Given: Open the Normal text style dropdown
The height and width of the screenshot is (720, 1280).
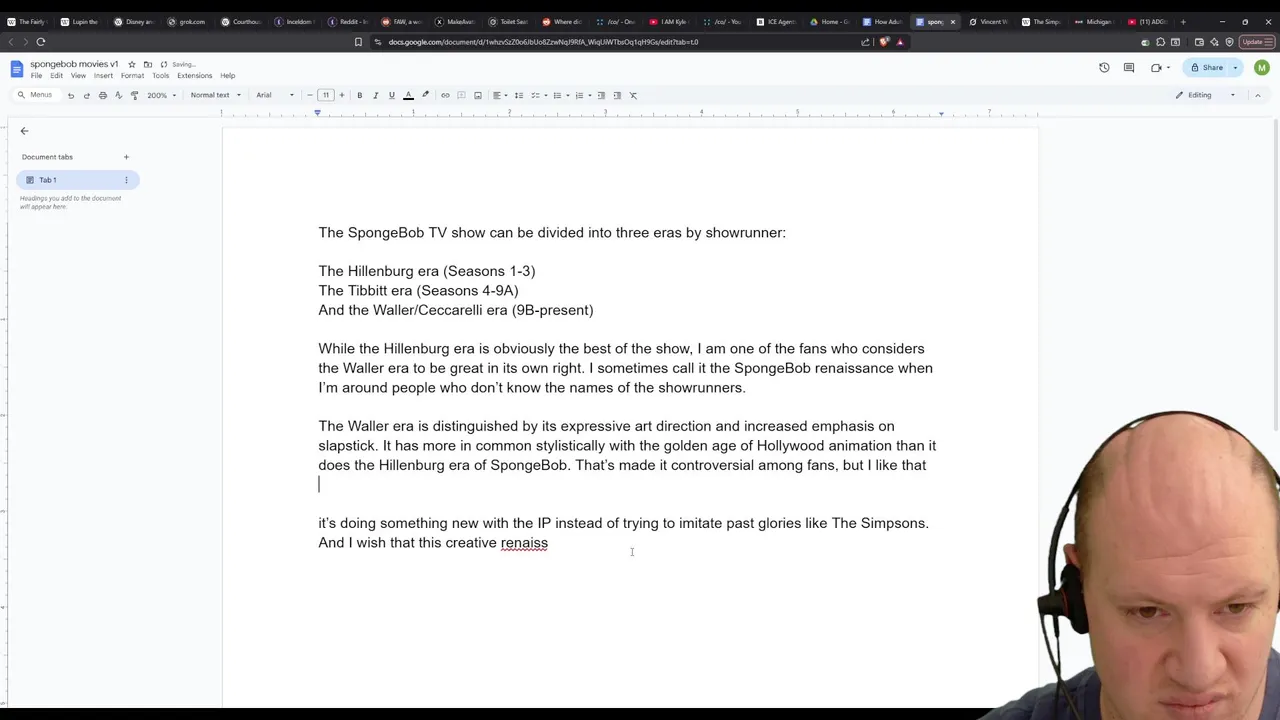Looking at the screenshot, I should [214, 95].
